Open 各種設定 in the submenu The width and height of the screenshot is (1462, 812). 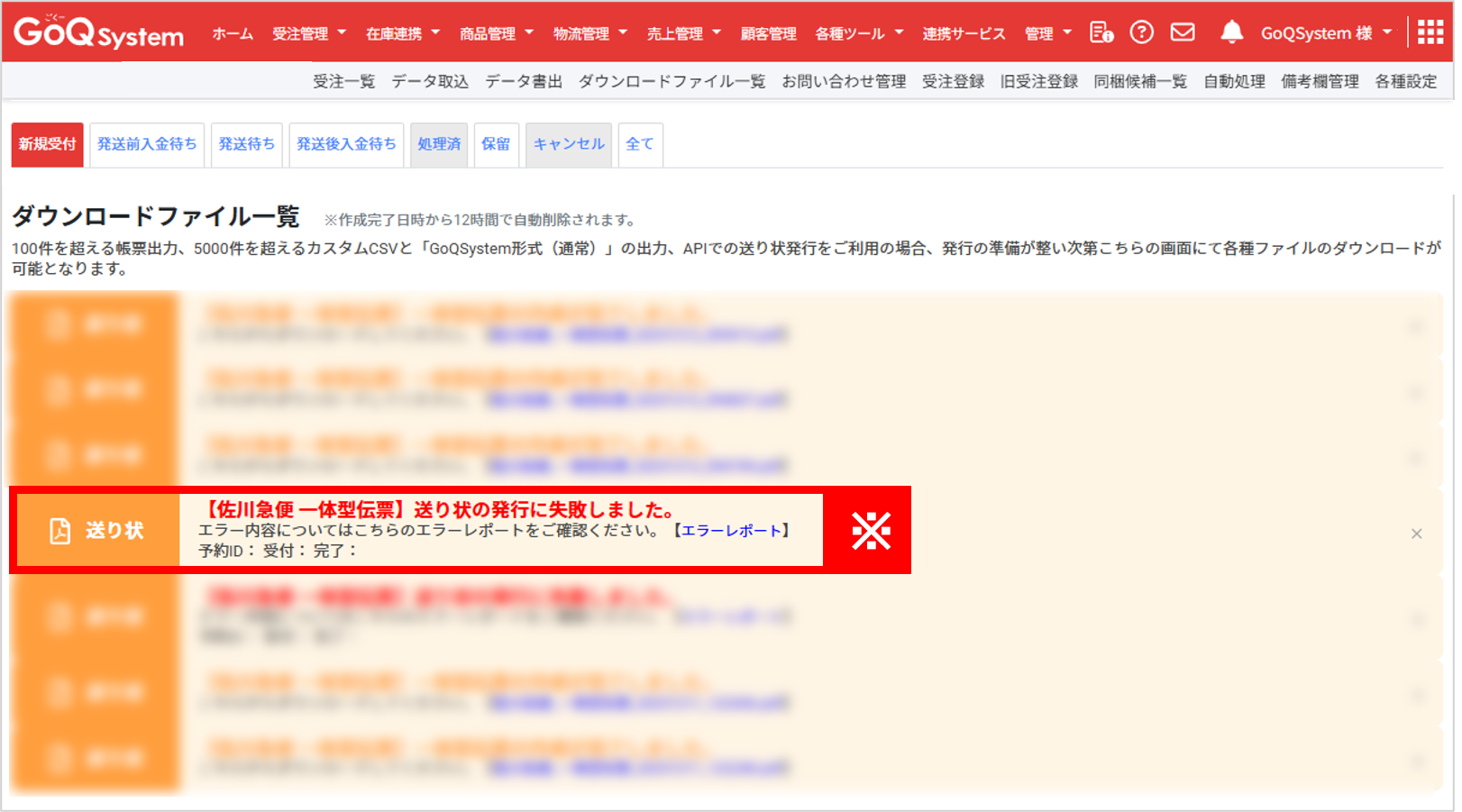pos(1405,82)
